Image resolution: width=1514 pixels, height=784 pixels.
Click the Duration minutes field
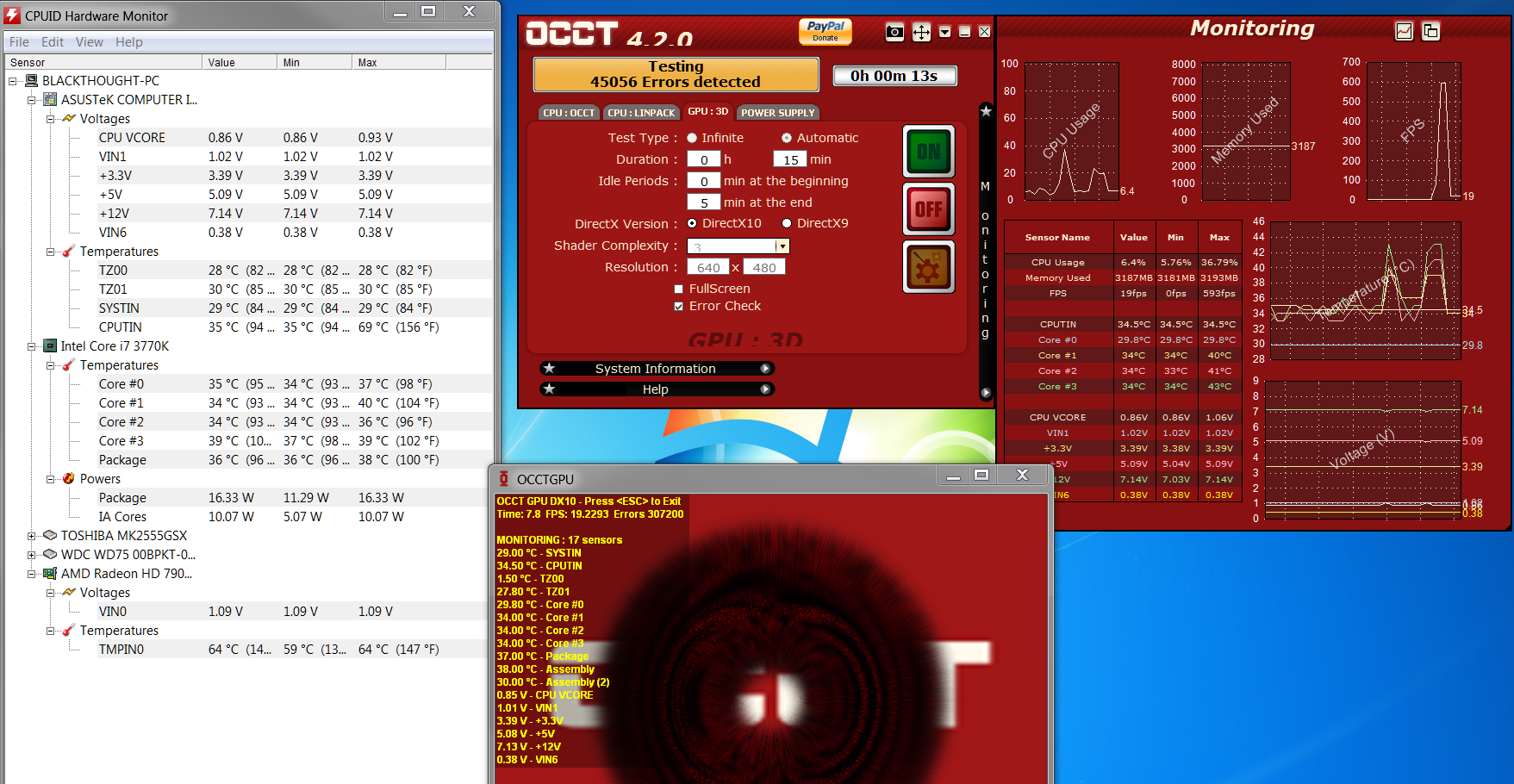(x=790, y=159)
